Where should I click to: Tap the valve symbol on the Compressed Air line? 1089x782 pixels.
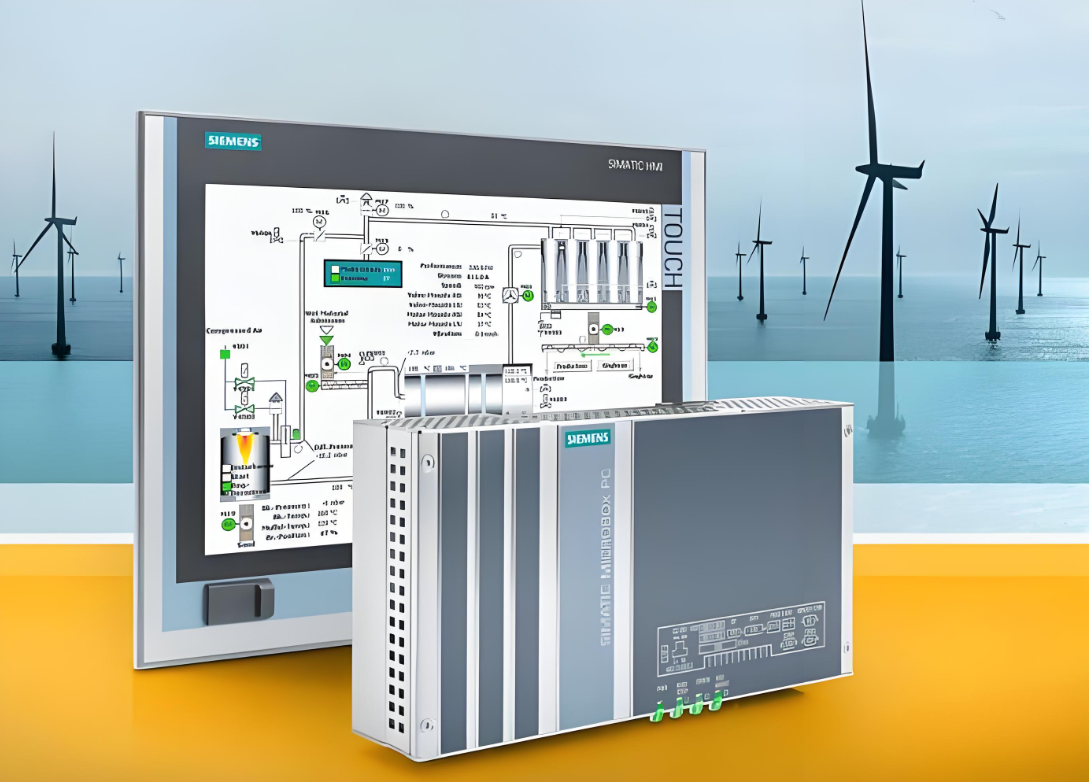coord(243,381)
